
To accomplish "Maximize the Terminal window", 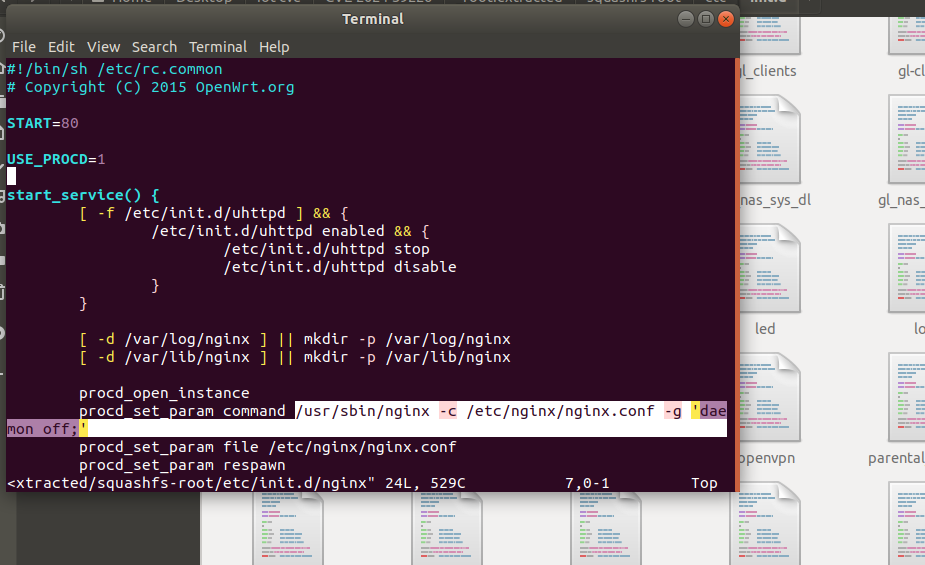I will tap(705, 19).
